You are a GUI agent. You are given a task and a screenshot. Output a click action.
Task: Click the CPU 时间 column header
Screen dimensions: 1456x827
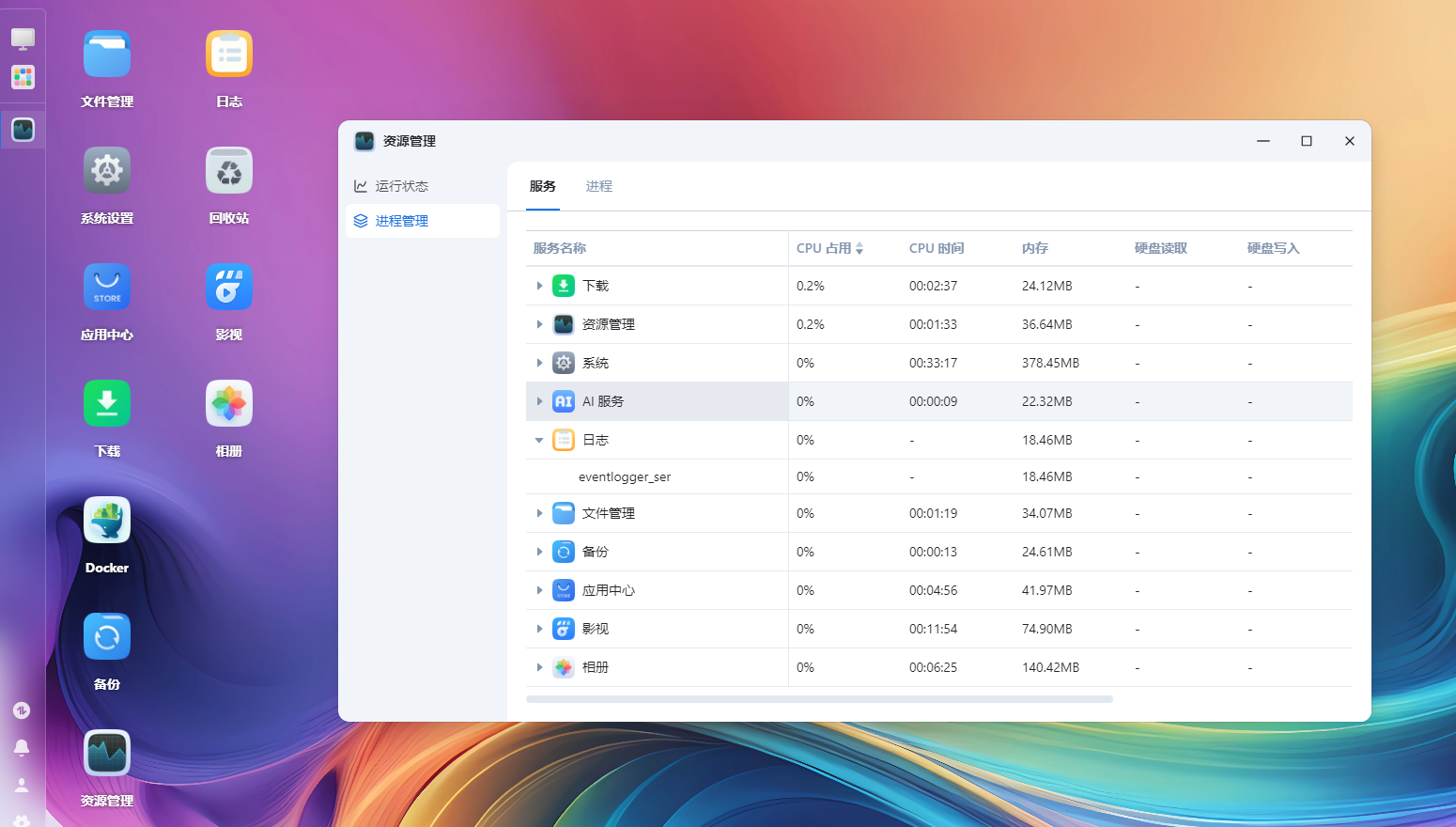coord(937,248)
